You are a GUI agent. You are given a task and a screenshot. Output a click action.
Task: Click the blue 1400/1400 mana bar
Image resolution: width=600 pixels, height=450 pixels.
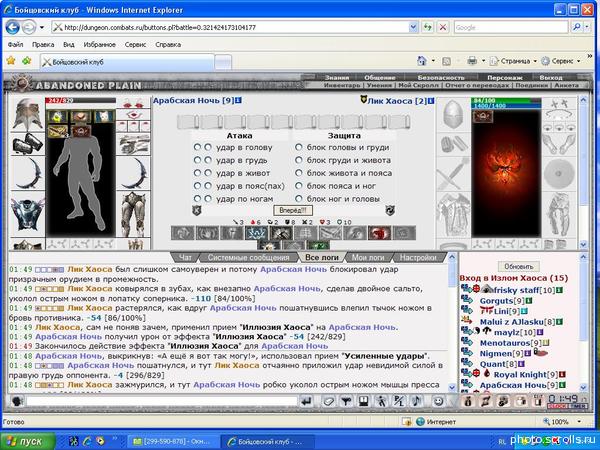tap(506, 105)
